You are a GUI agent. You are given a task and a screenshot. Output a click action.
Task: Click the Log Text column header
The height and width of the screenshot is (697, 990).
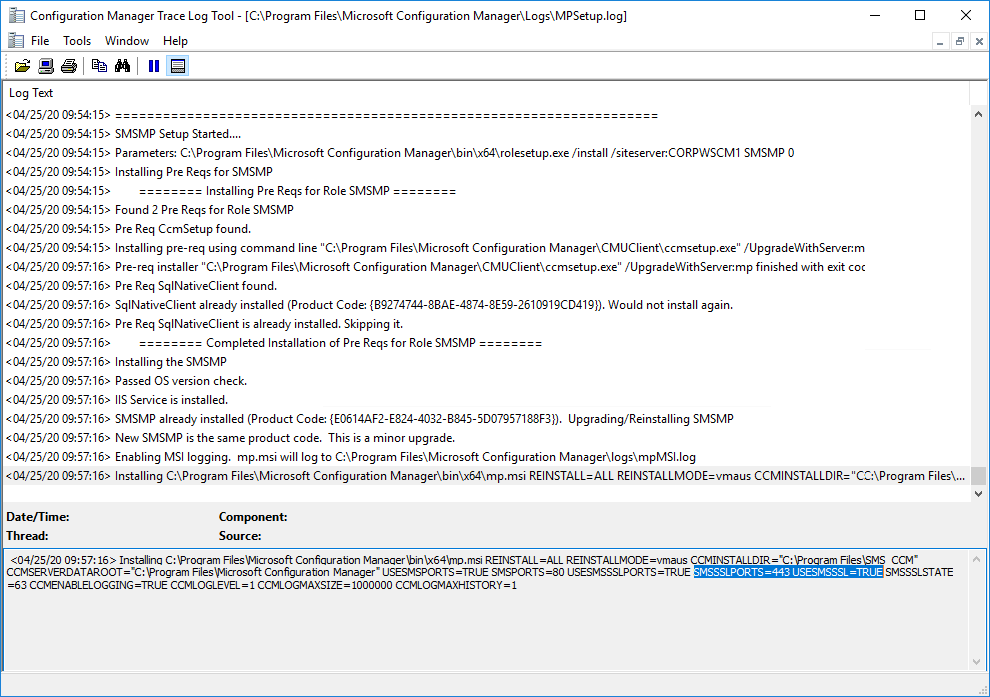click(31, 93)
